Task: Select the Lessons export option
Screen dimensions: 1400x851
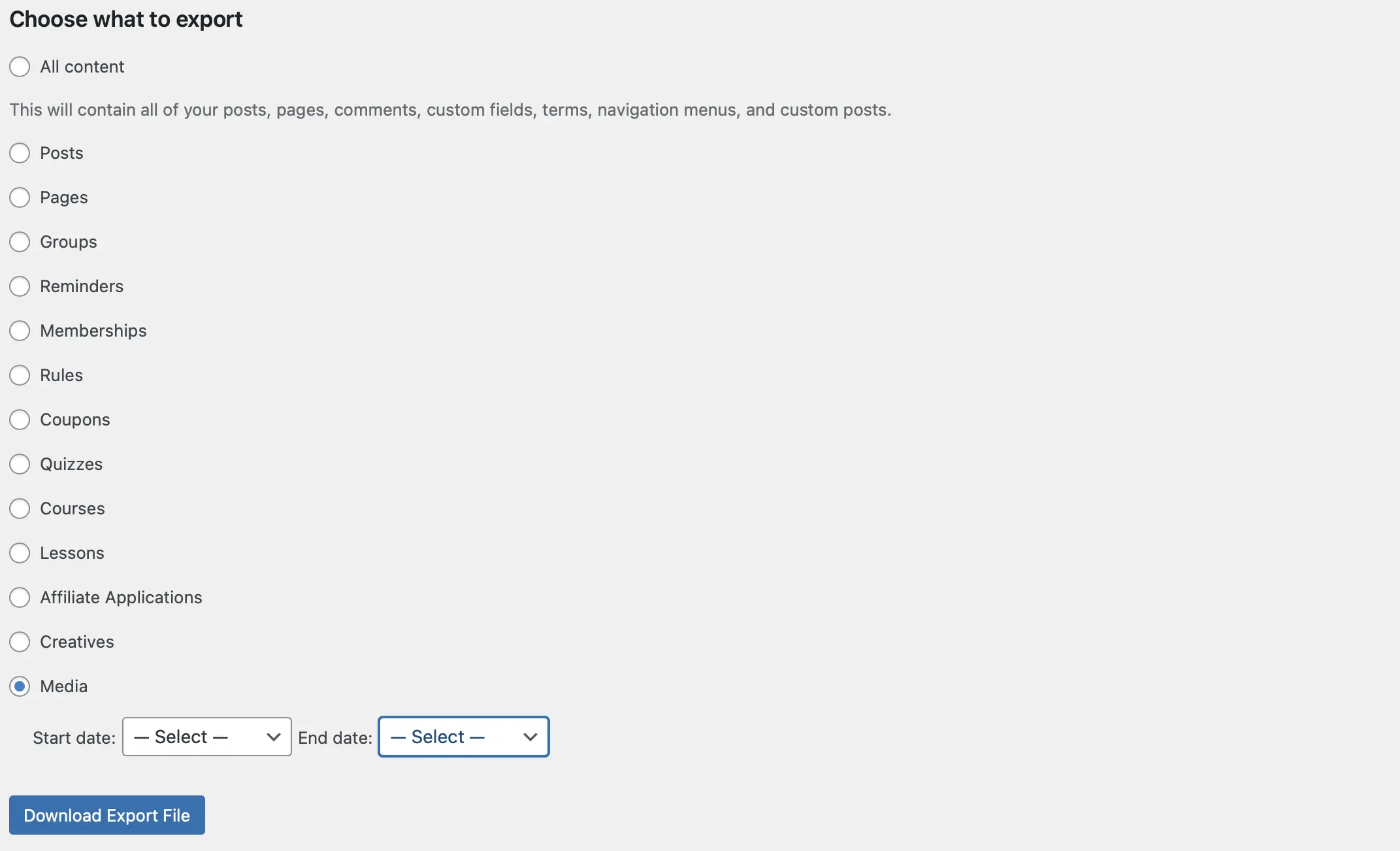Action: click(19, 552)
